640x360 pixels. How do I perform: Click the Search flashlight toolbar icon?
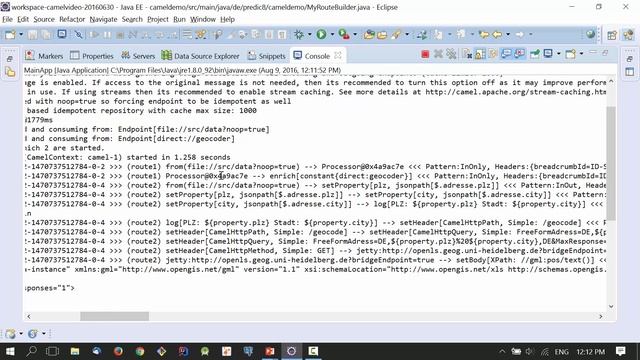click(x=396, y=35)
